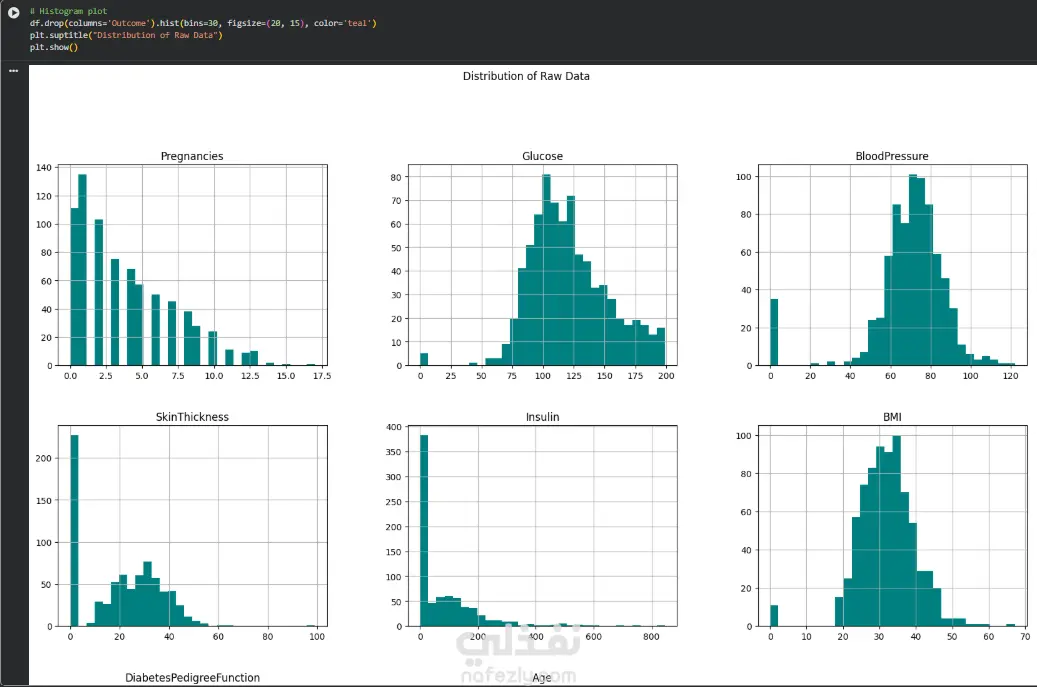Click the 'Distribution of Raw Data' title
Viewport: 1037px width, 687px height.
(x=526, y=76)
